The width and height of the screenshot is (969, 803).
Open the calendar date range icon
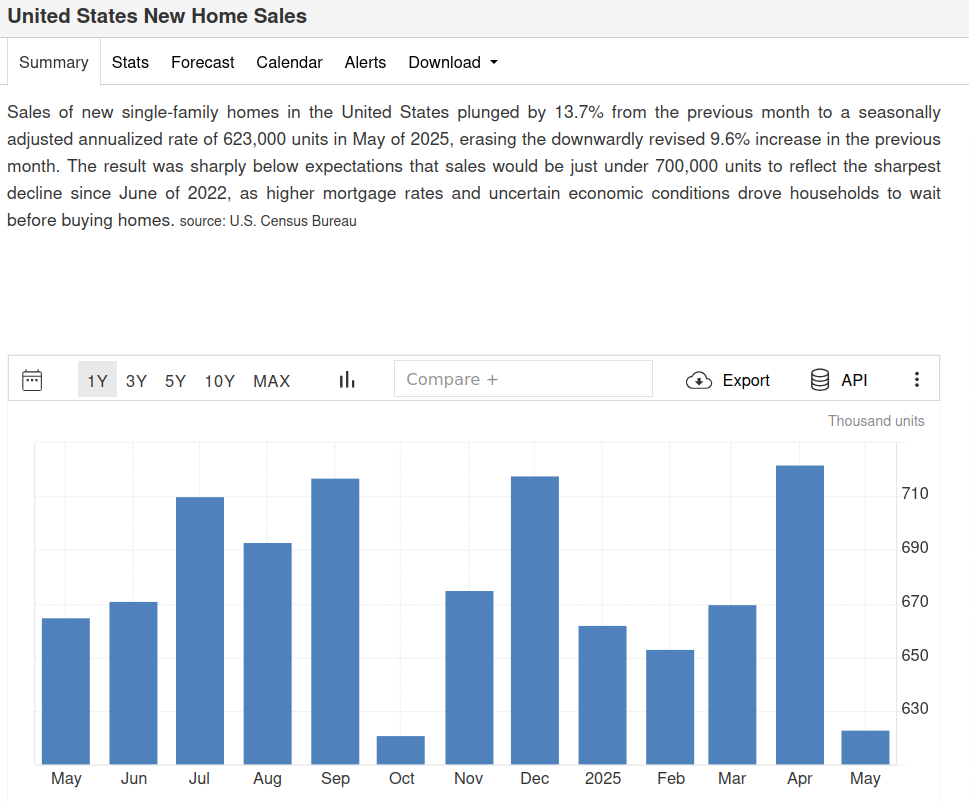[x=32, y=380]
